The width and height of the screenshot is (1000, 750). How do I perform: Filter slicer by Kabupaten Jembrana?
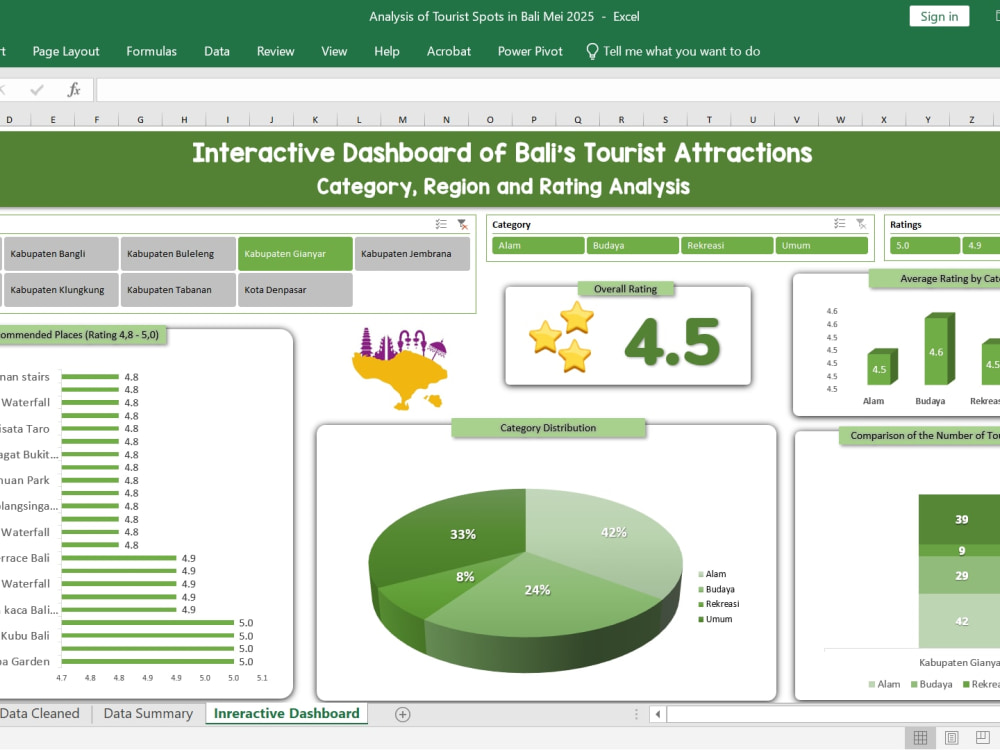pyautogui.click(x=412, y=254)
